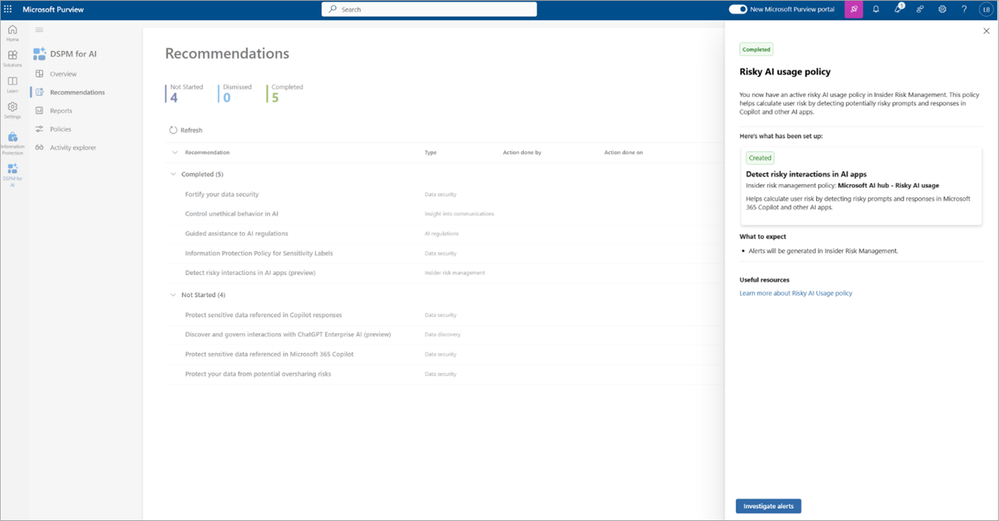
Task: Open the help question mark icon
Action: (x=964, y=10)
